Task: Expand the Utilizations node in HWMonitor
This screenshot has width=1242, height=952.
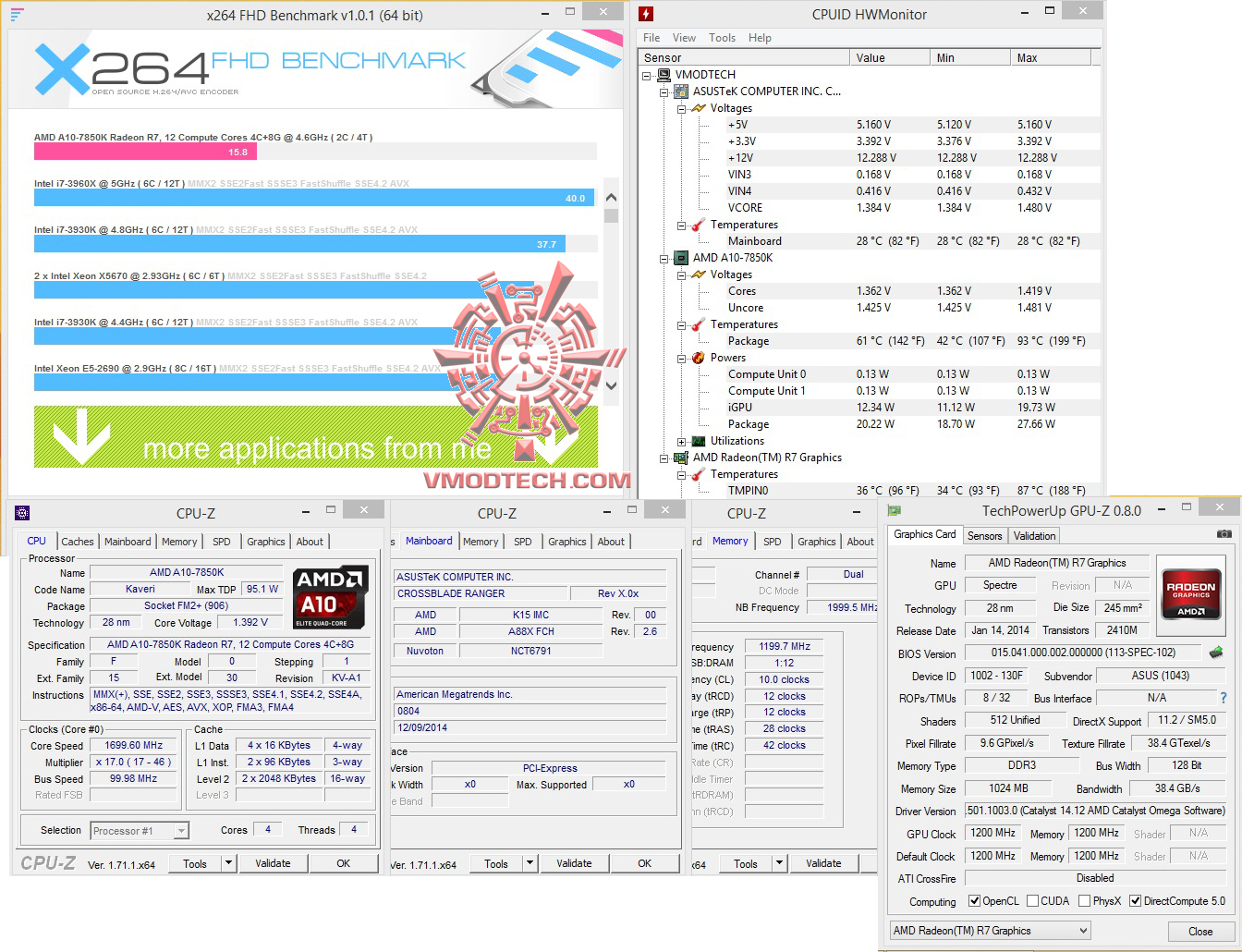Action: coord(682,441)
